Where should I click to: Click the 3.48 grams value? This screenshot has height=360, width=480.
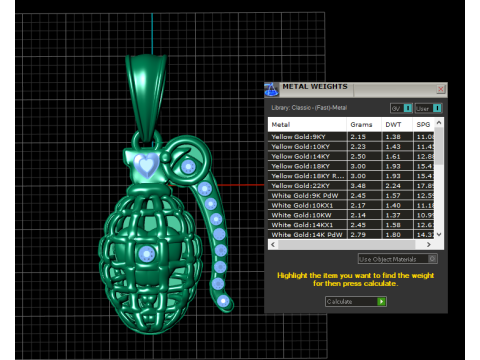[358, 186]
